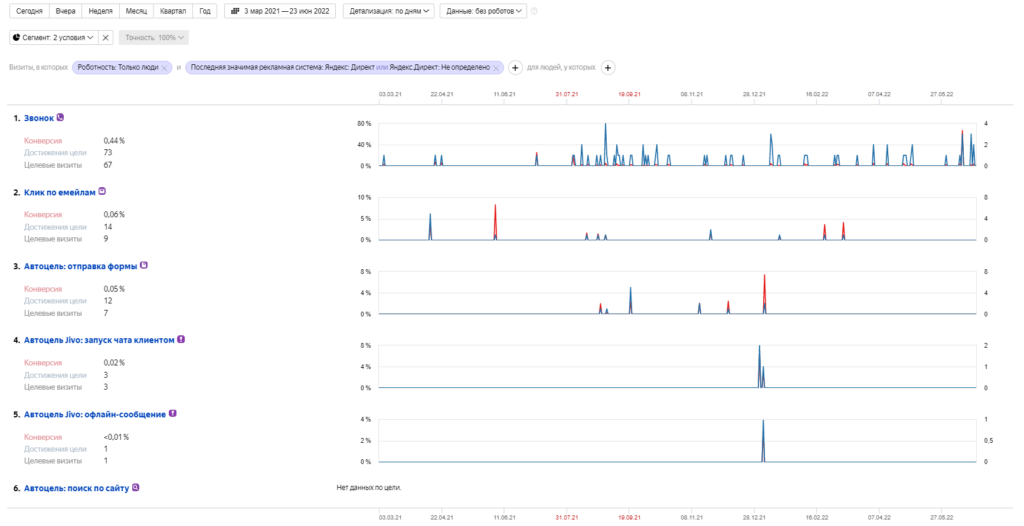The image size is (1024, 526).
Task: Click the tall red peak in Клик по емейлам chart
Action: pyautogui.click(x=496, y=206)
